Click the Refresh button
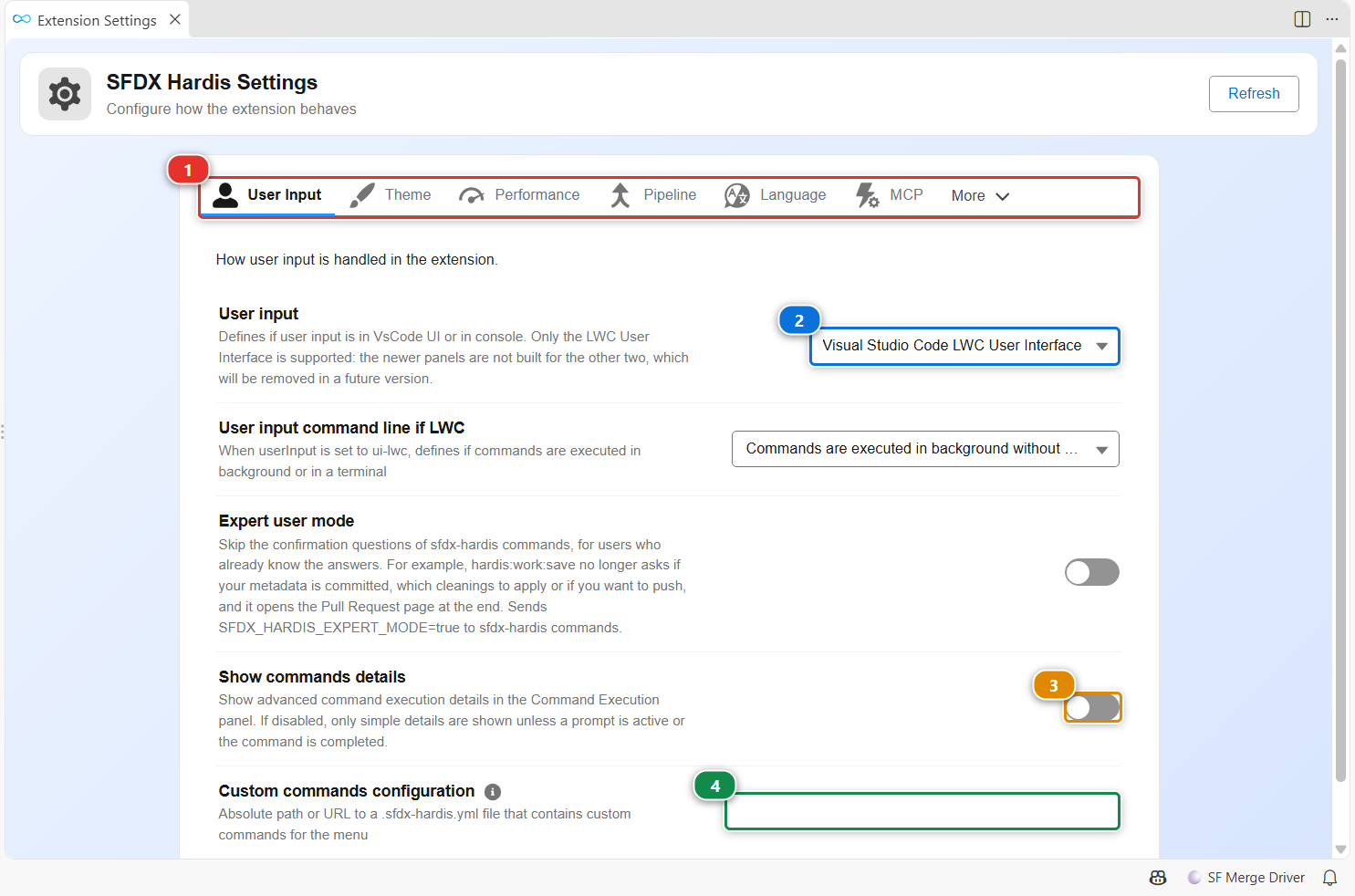The width and height of the screenshot is (1355, 896). [1254, 94]
